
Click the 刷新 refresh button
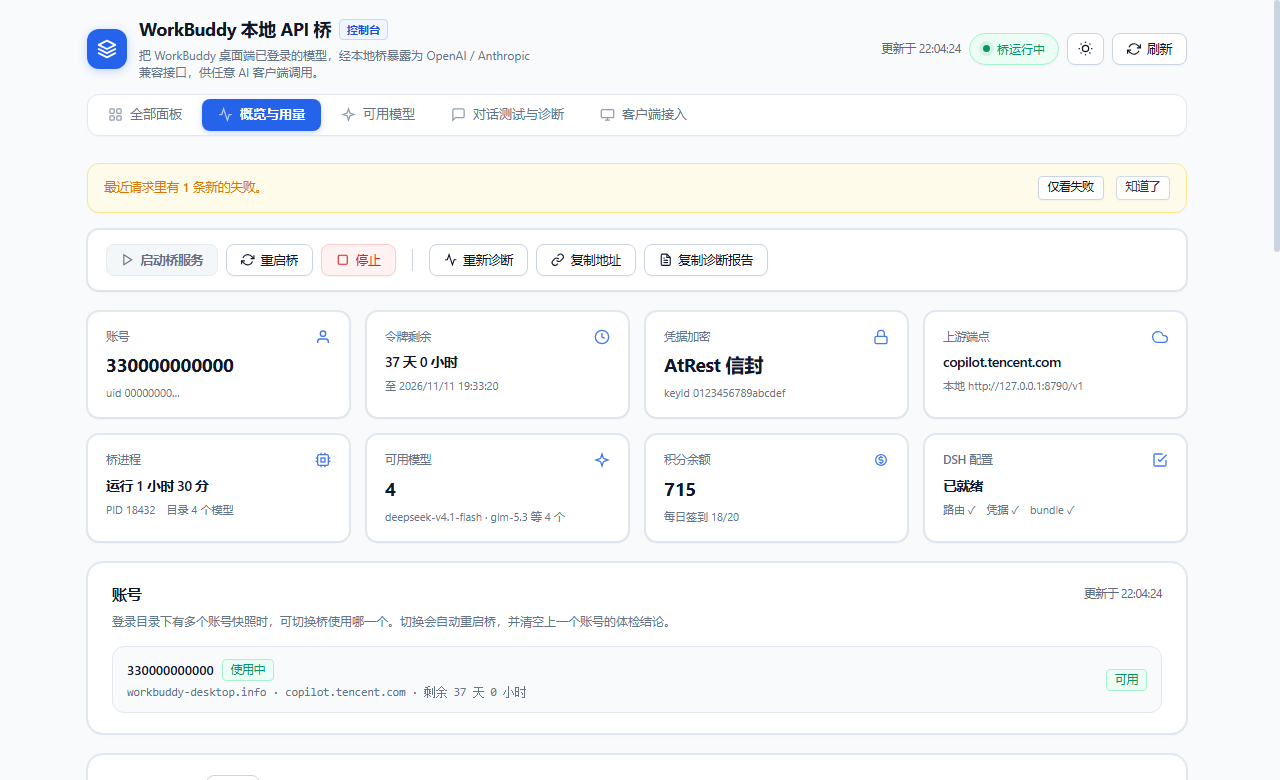point(1149,49)
